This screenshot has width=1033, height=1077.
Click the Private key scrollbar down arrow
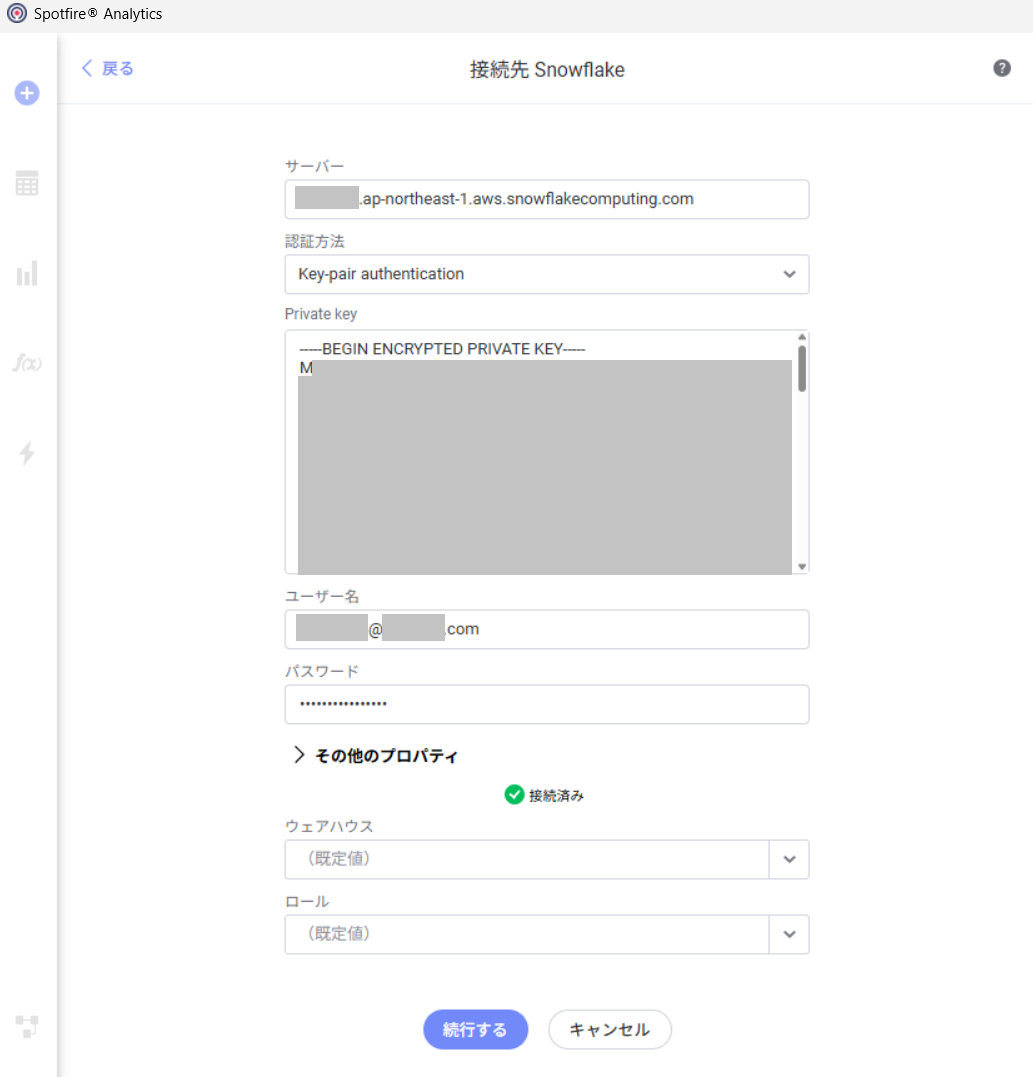pyautogui.click(x=802, y=567)
